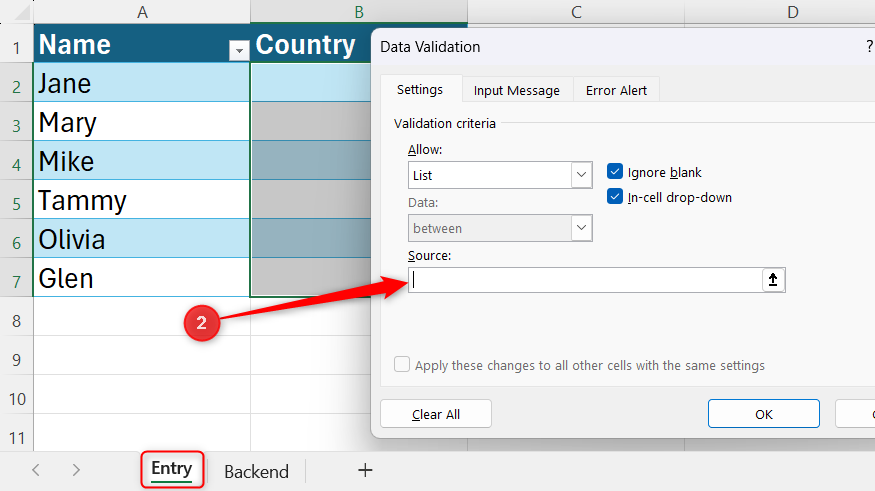Screen dimensions: 875x491
Task: Click Country cell in Mike's row
Action: [311, 160]
